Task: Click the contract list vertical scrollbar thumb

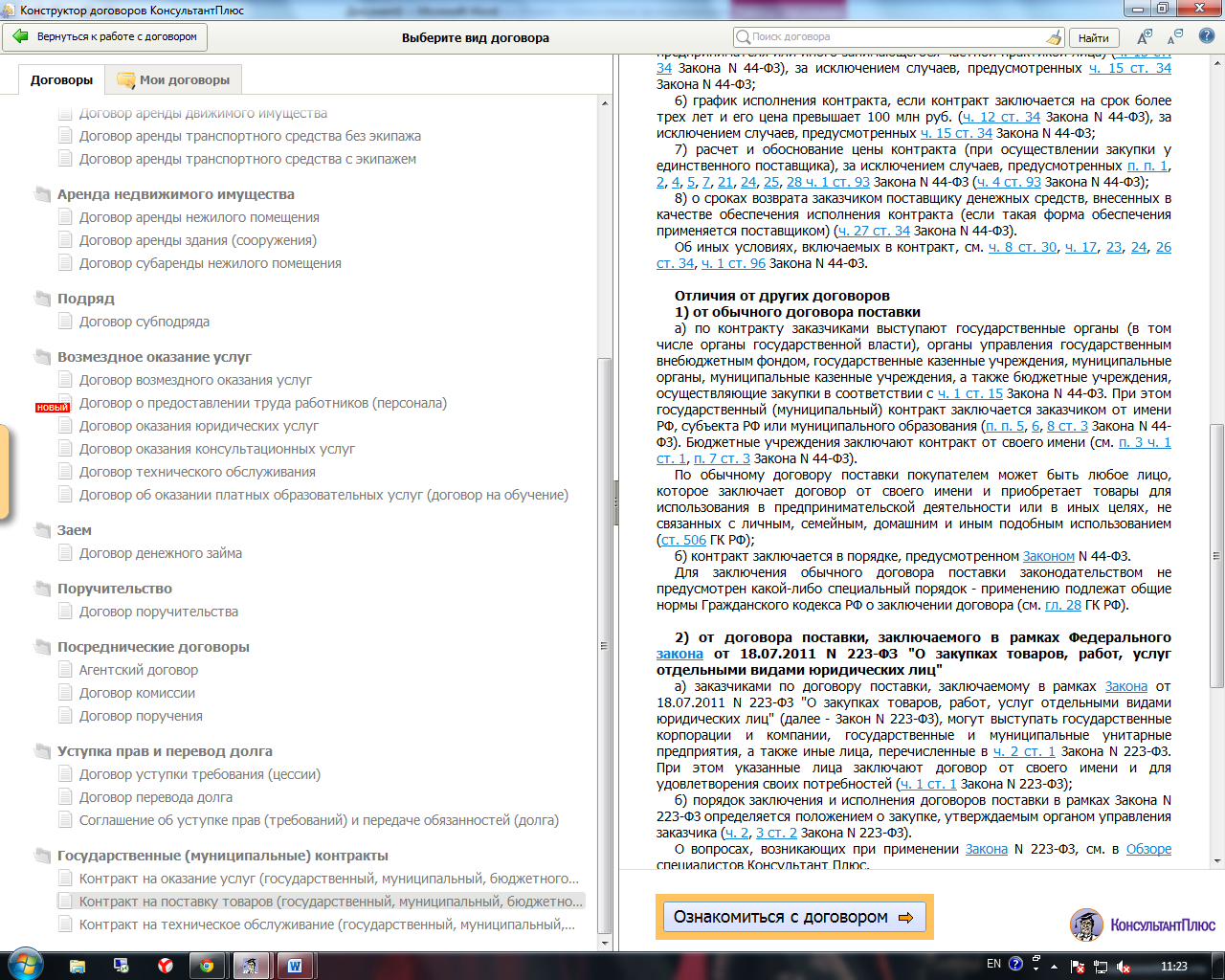Action: click(x=604, y=646)
